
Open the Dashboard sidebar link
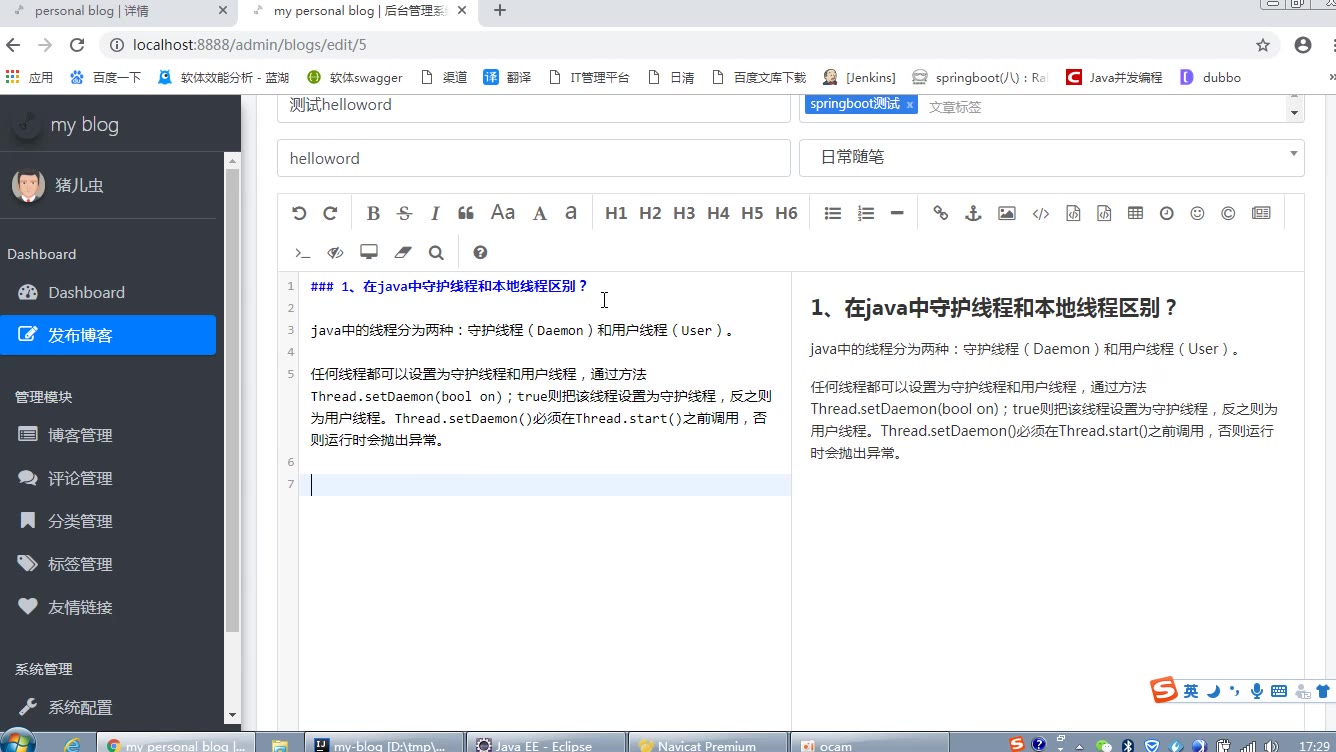click(x=86, y=292)
